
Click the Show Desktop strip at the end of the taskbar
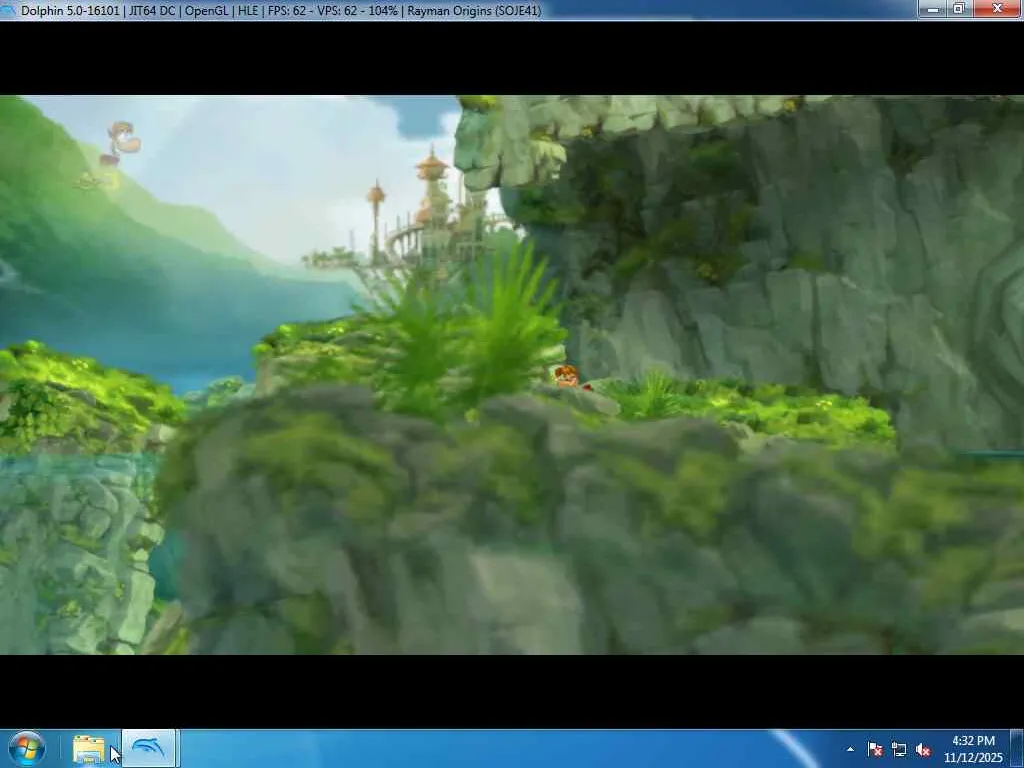[x=1017, y=749]
